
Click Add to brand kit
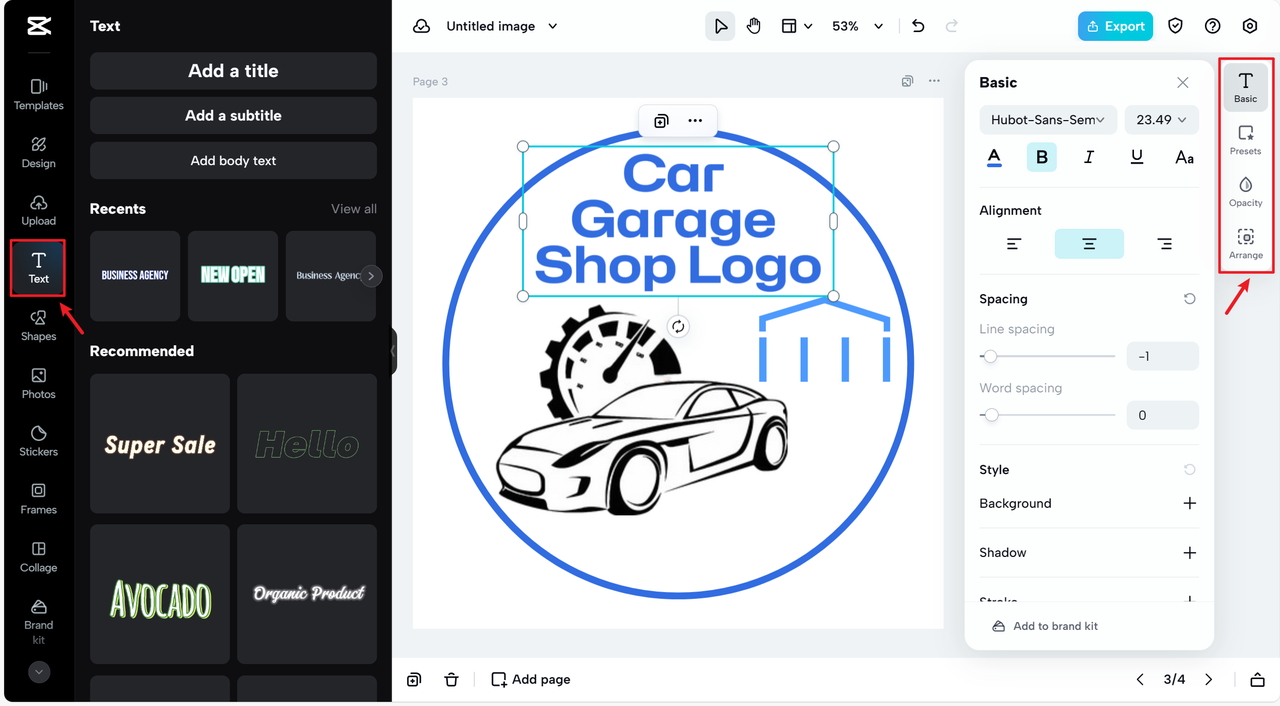pos(1045,626)
